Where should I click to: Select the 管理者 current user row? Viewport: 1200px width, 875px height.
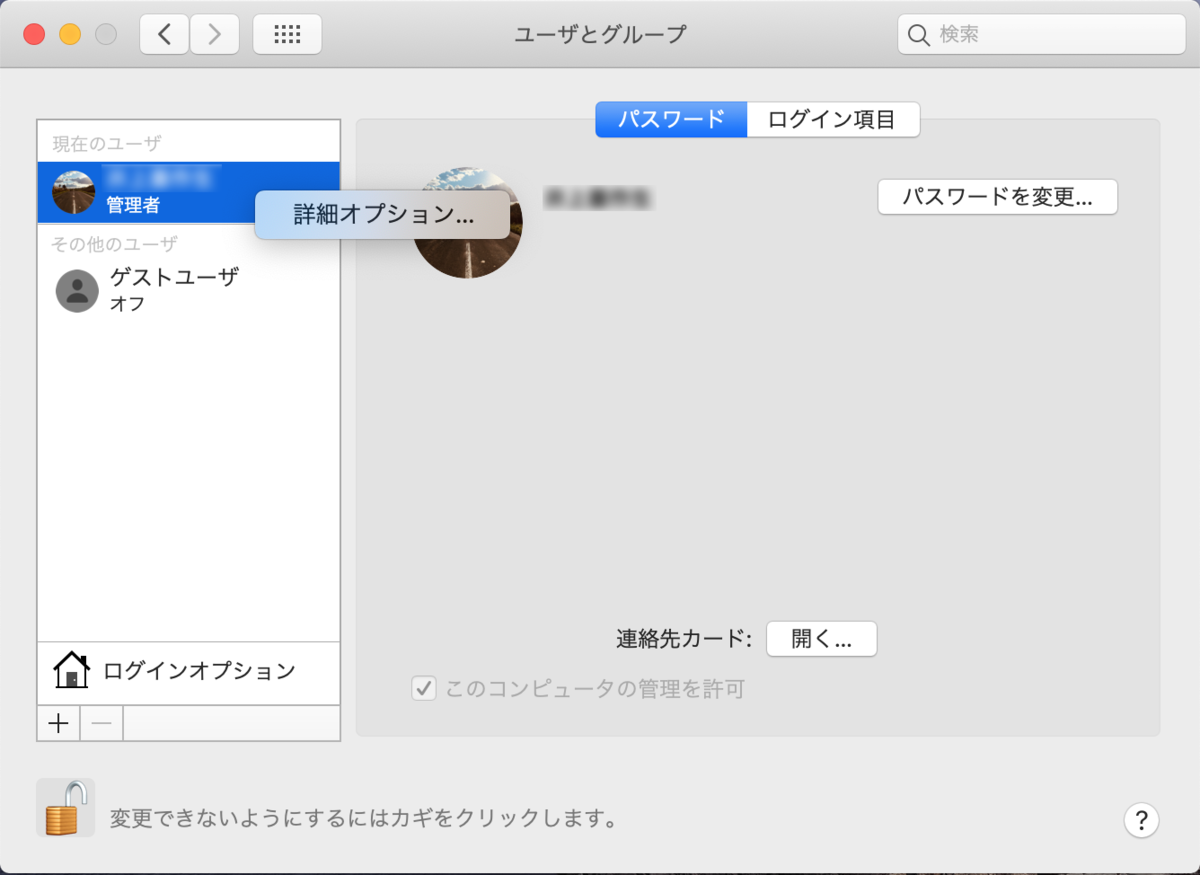tap(188, 193)
